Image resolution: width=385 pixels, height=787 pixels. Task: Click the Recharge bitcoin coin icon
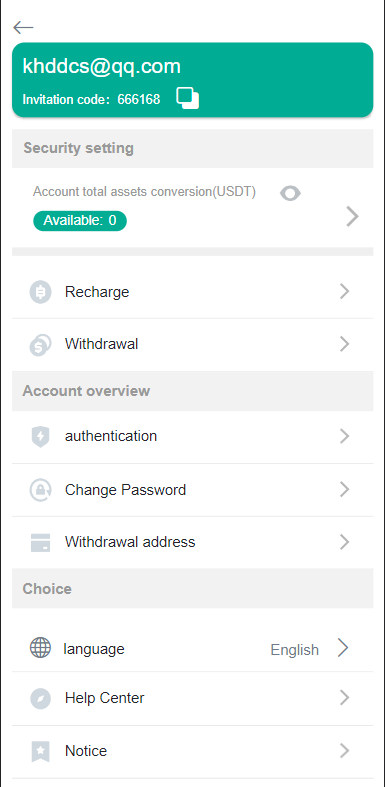coord(41,292)
